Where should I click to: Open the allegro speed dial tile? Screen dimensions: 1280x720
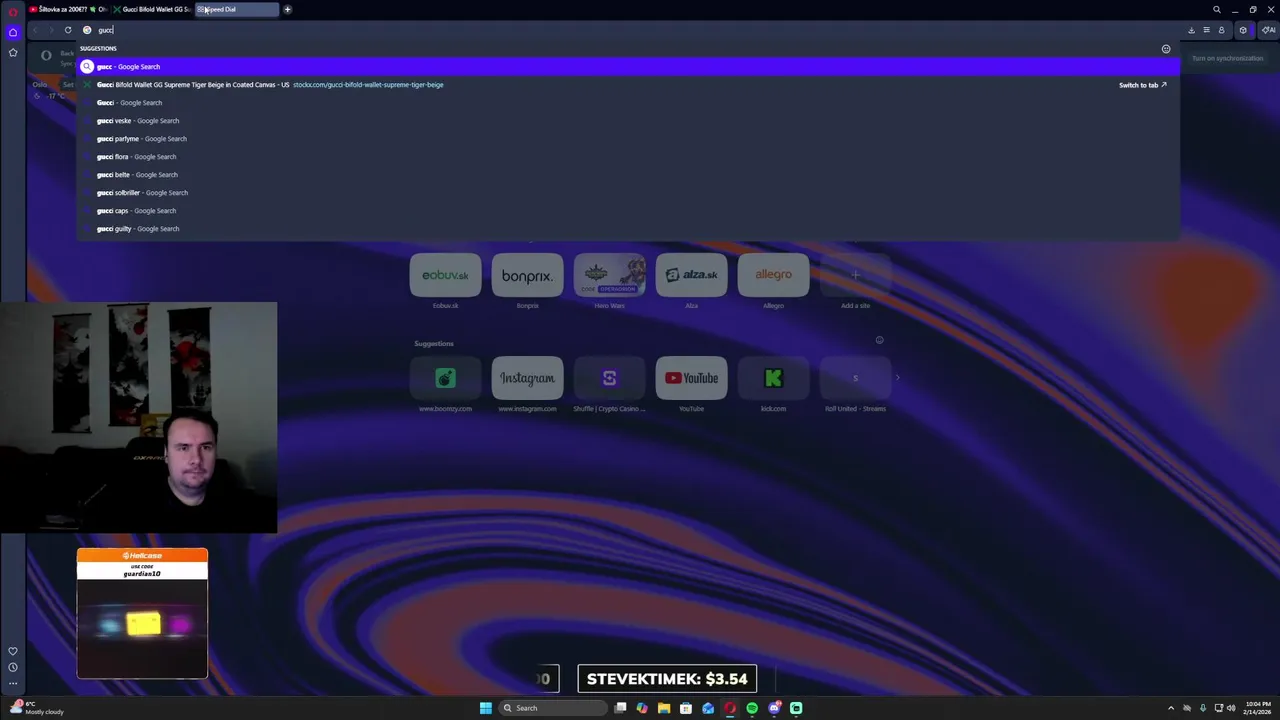773,275
